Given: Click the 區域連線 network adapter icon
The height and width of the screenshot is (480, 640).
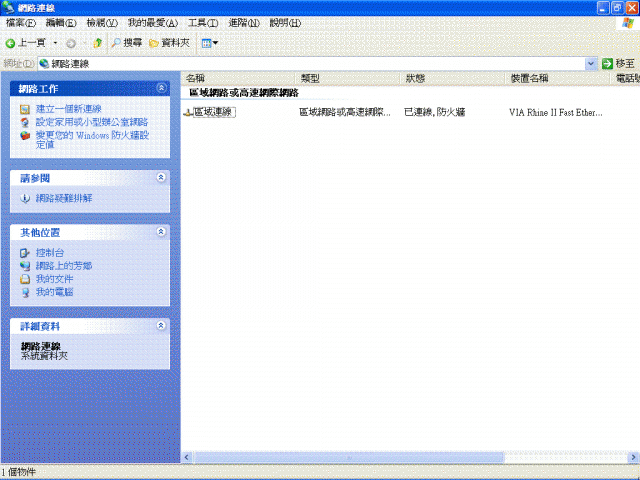Looking at the screenshot, I should click(x=188, y=113).
